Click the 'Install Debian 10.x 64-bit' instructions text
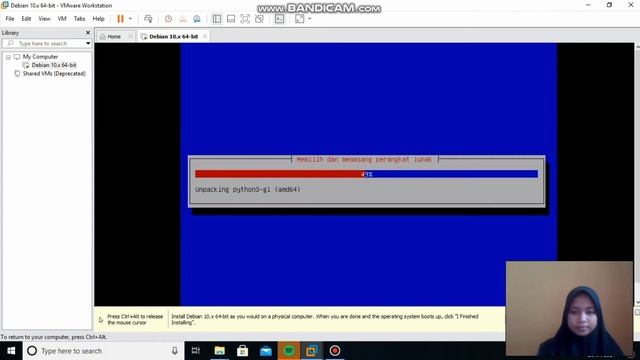Viewport: 640px width, 360px height. click(x=324, y=319)
